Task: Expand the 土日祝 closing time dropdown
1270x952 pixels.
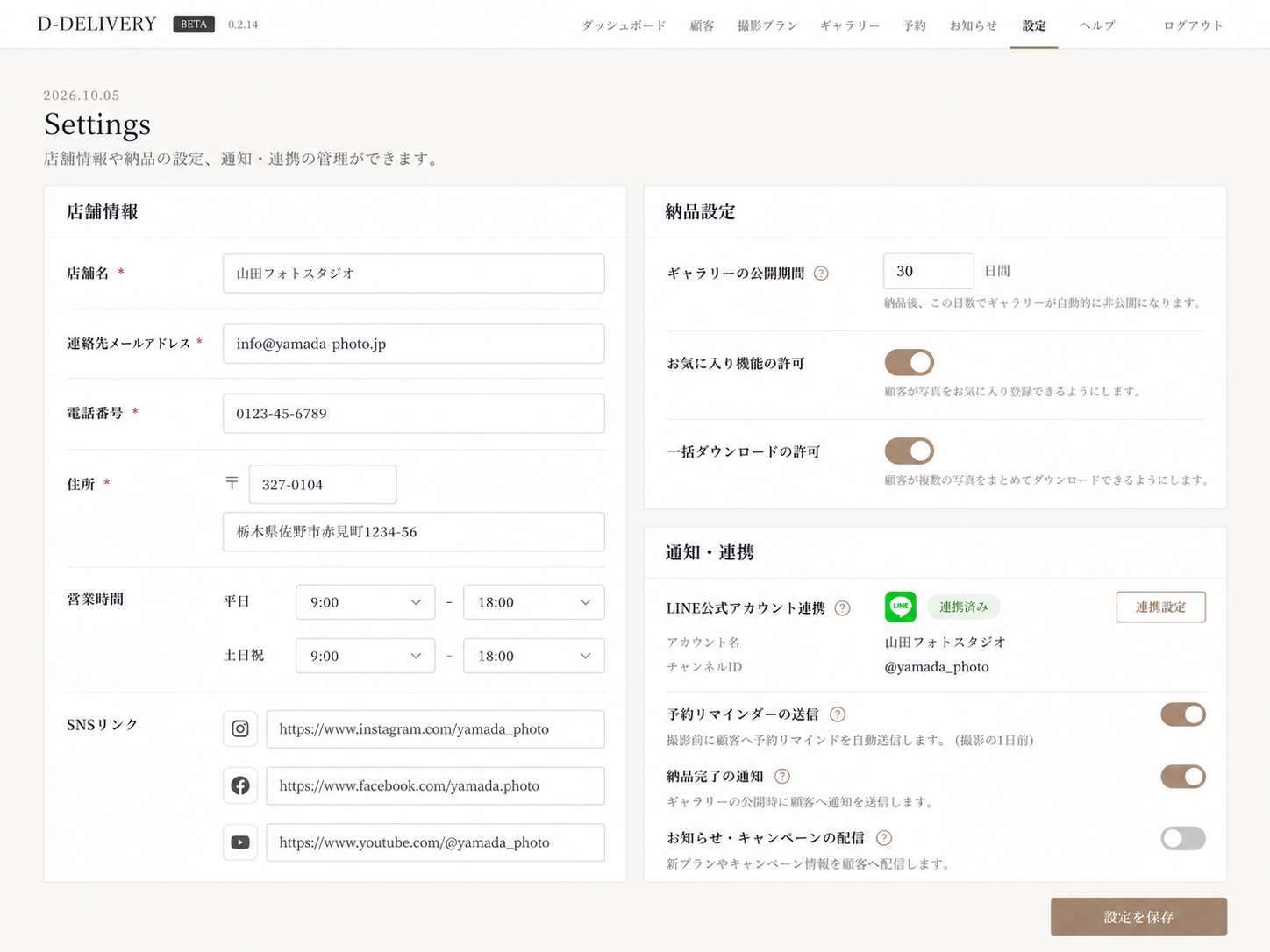Action: point(533,656)
